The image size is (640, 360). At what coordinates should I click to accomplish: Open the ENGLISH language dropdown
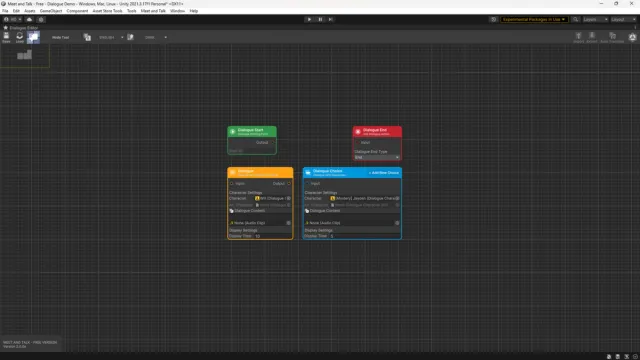111,37
